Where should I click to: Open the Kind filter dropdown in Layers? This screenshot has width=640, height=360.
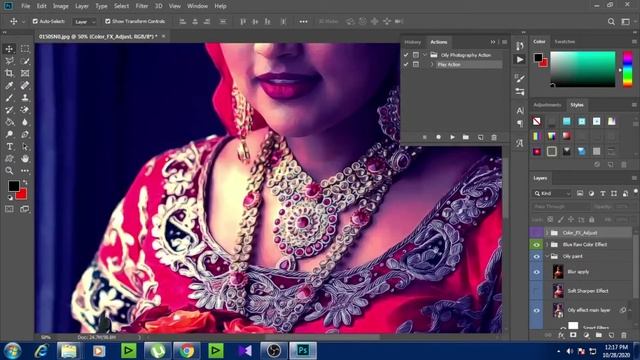coord(552,193)
